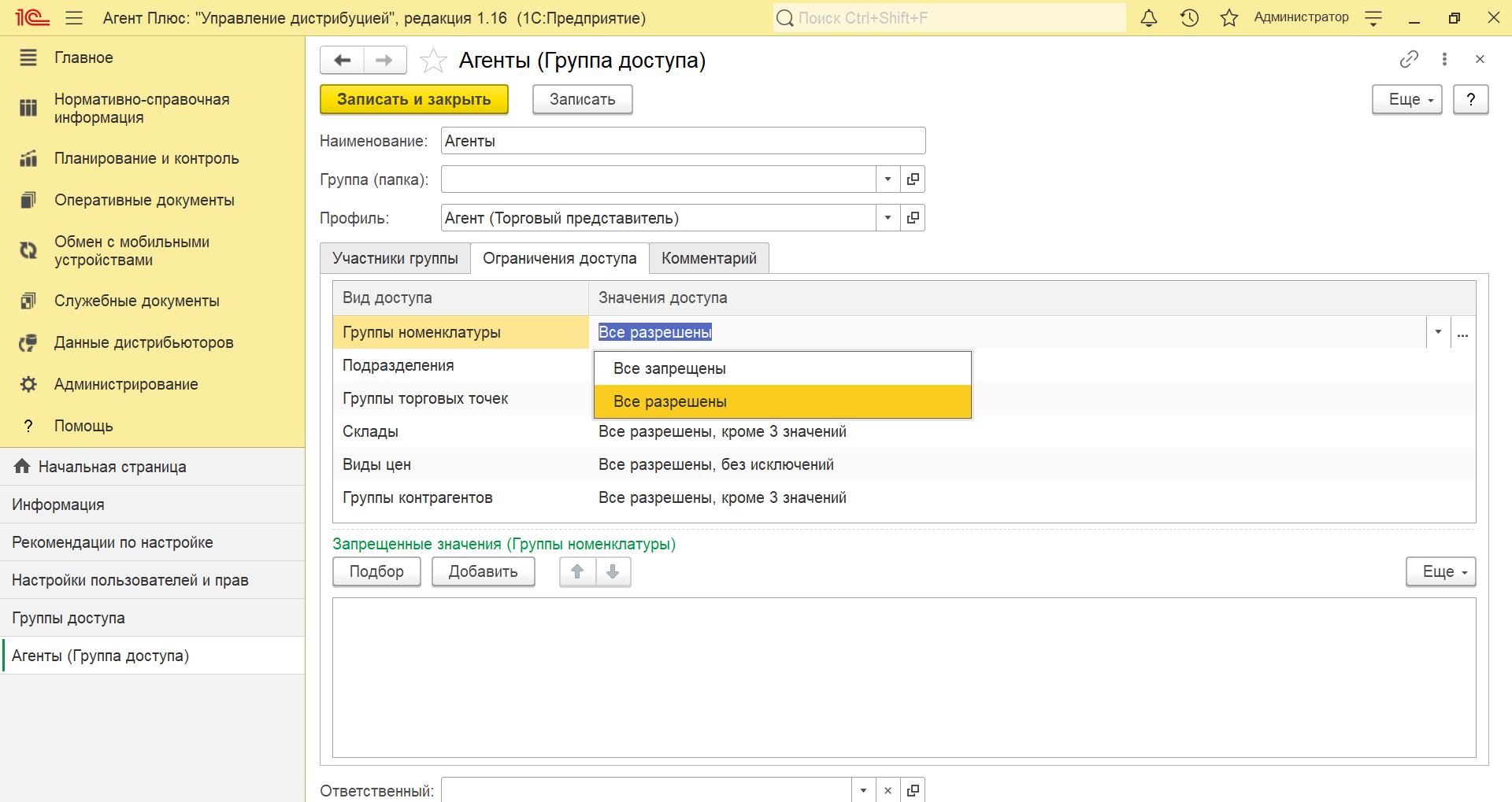Click ellipsis select button in access value cell
Image resolution: width=1512 pixels, height=802 pixels.
pyautogui.click(x=1463, y=333)
